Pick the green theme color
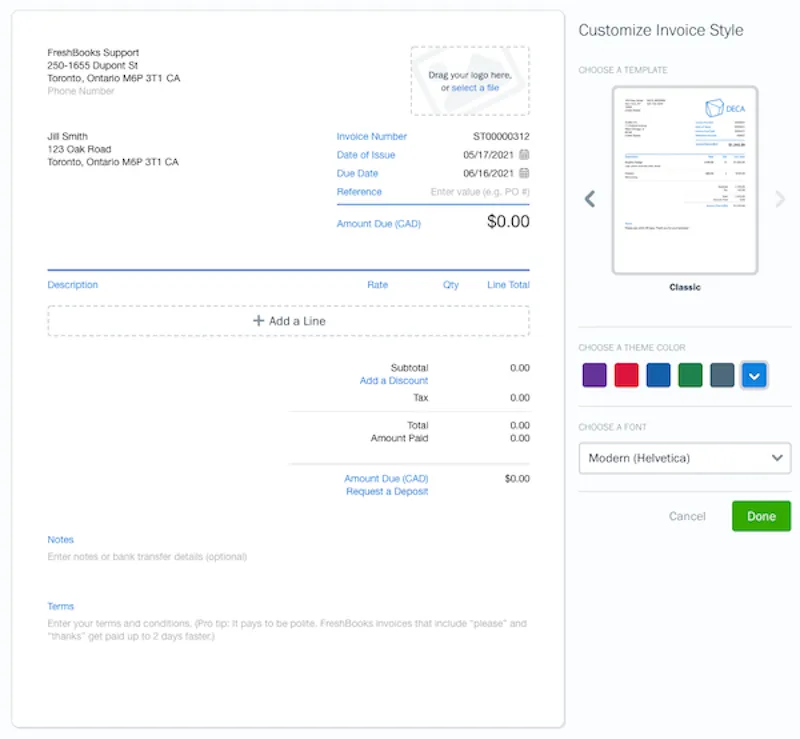The height and width of the screenshot is (739, 800). [x=690, y=375]
